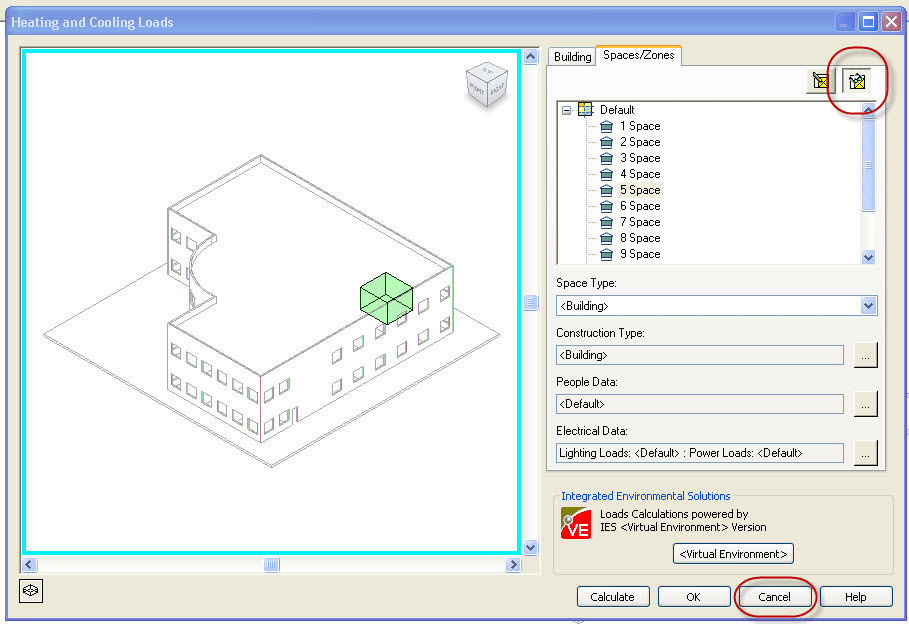909x624 pixels.
Task: Click the icon beside 9 Space
Action: tap(606, 254)
